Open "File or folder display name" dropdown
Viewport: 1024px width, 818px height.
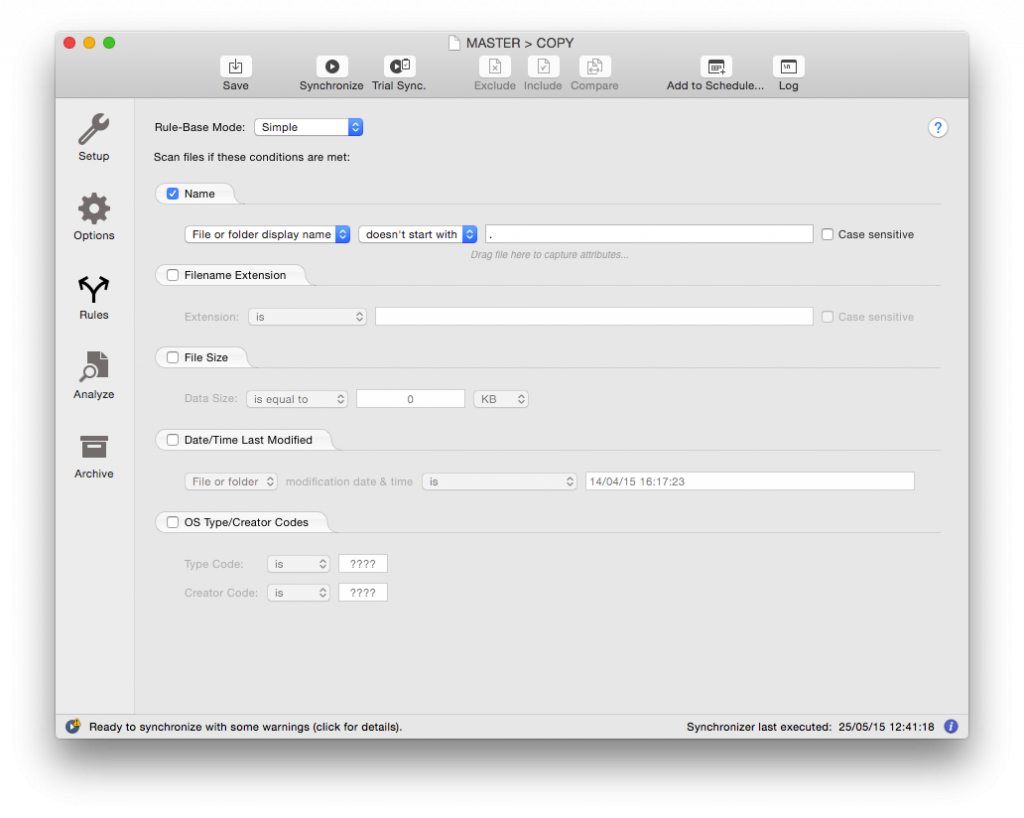(x=267, y=235)
